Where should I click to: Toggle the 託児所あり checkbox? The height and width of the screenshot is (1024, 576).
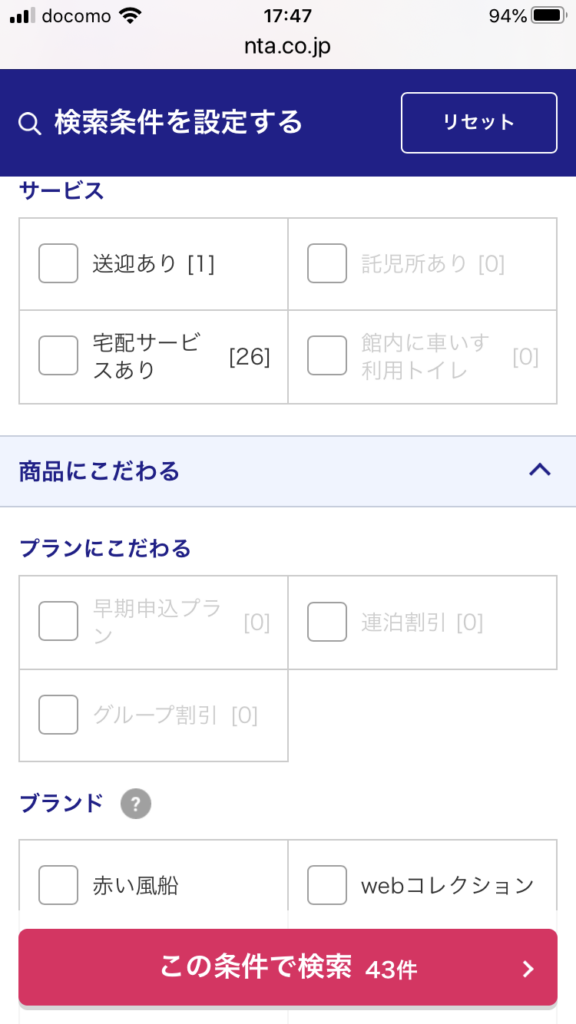tap(327, 263)
